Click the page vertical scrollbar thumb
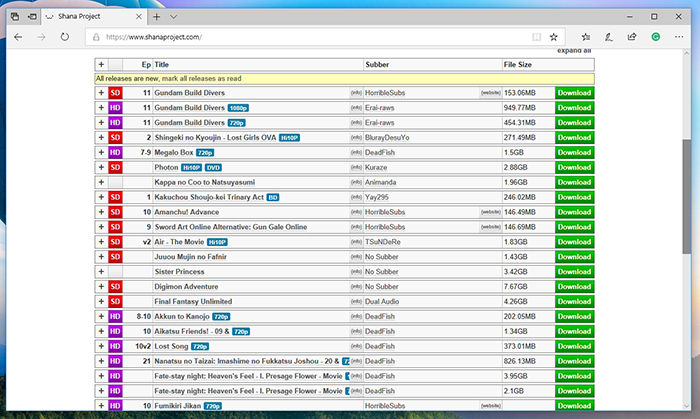The height and width of the screenshot is (419, 700). point(687,196)
